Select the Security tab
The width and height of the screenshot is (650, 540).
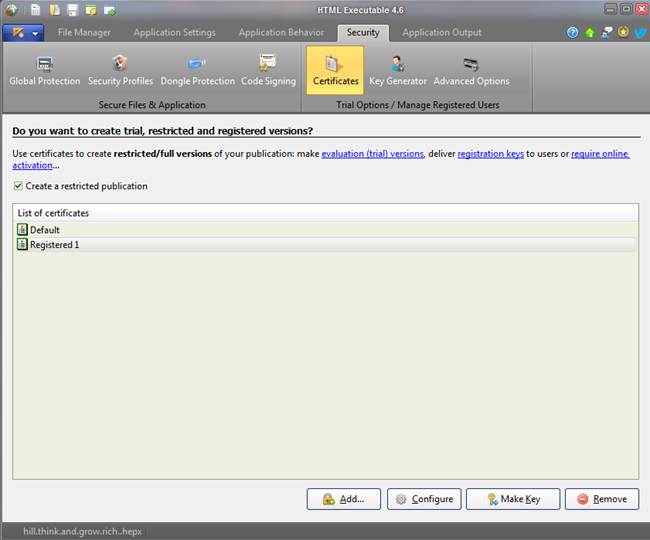(363, 33)
